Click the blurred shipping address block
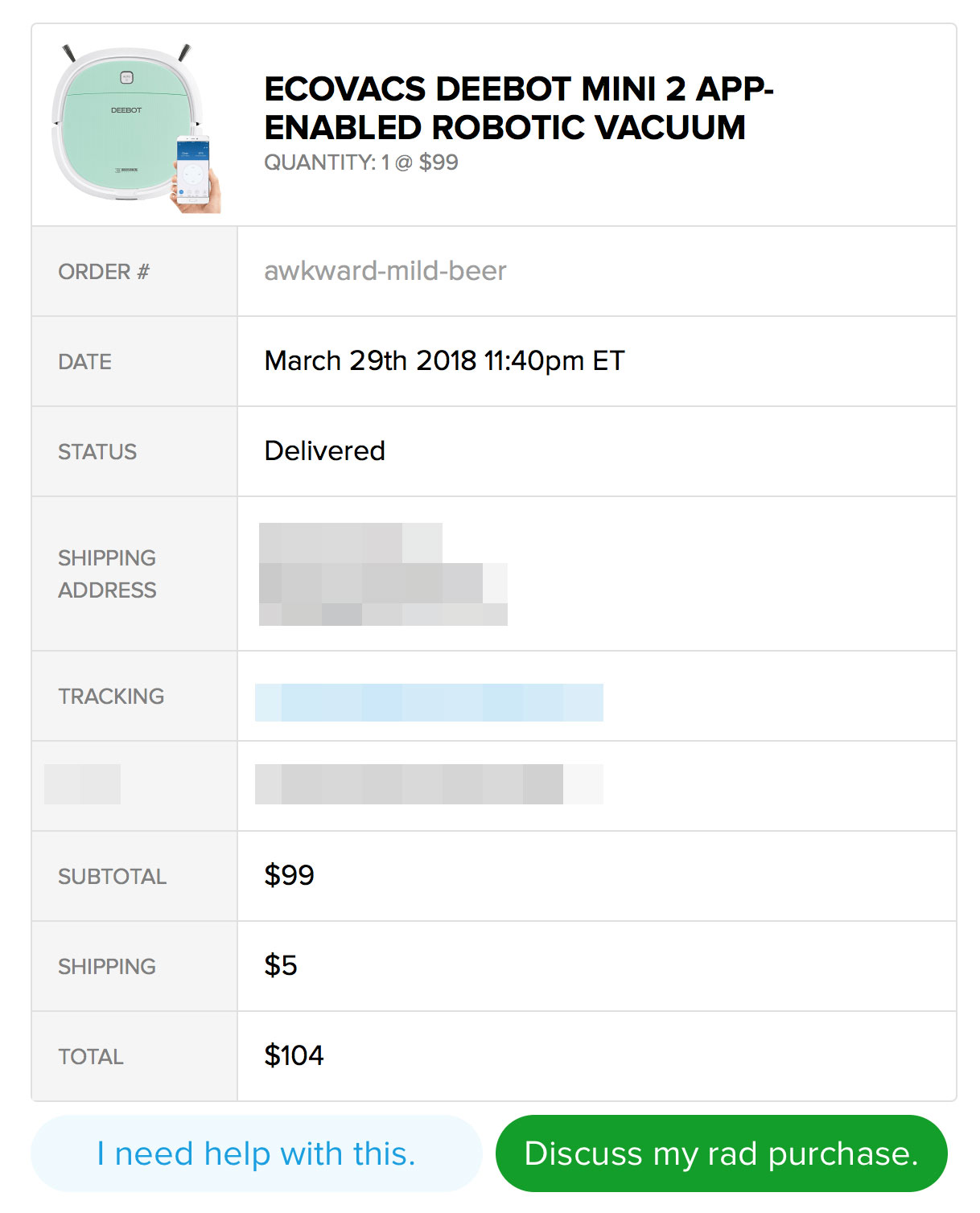The width and height of the screenshot is (980, 1213). click(383, 574)
